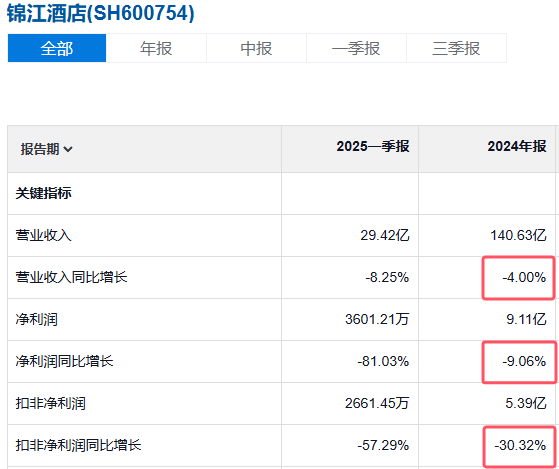Click the 140.63亿 revenue value

click(x=518, y=235)
